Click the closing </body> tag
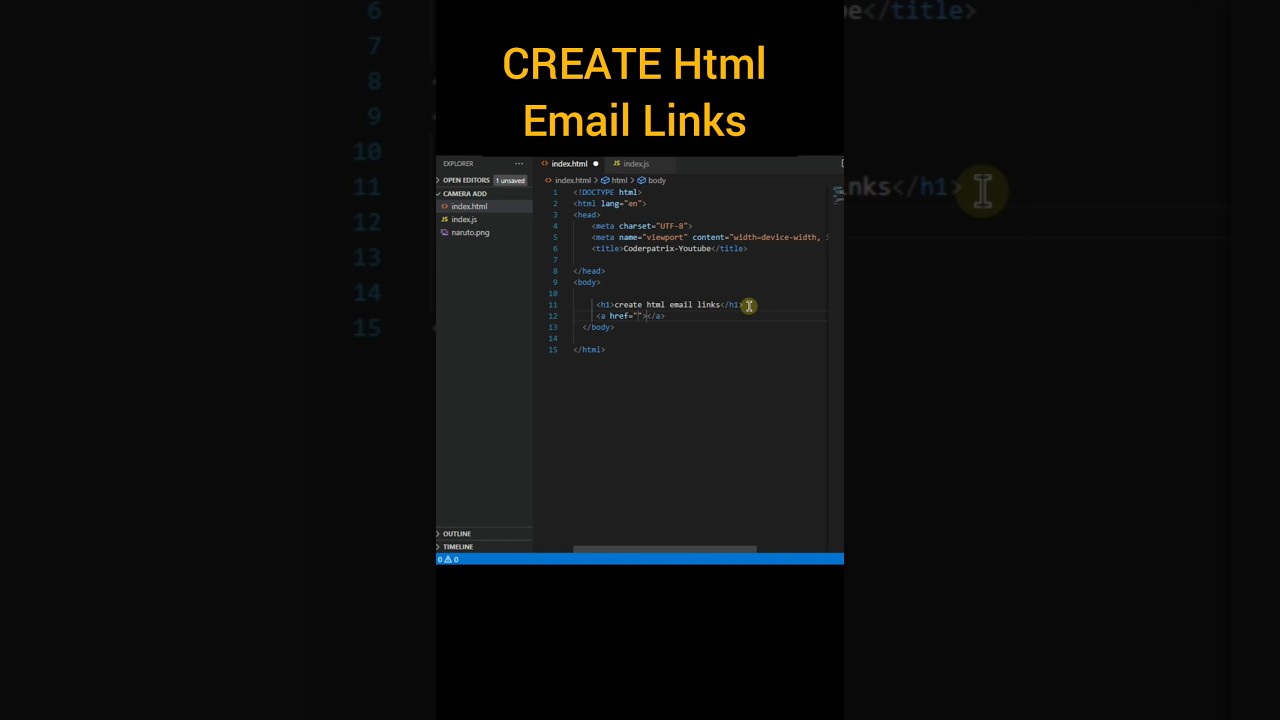The height and width of the screenshot is (720, 1280). click(598, 327)
